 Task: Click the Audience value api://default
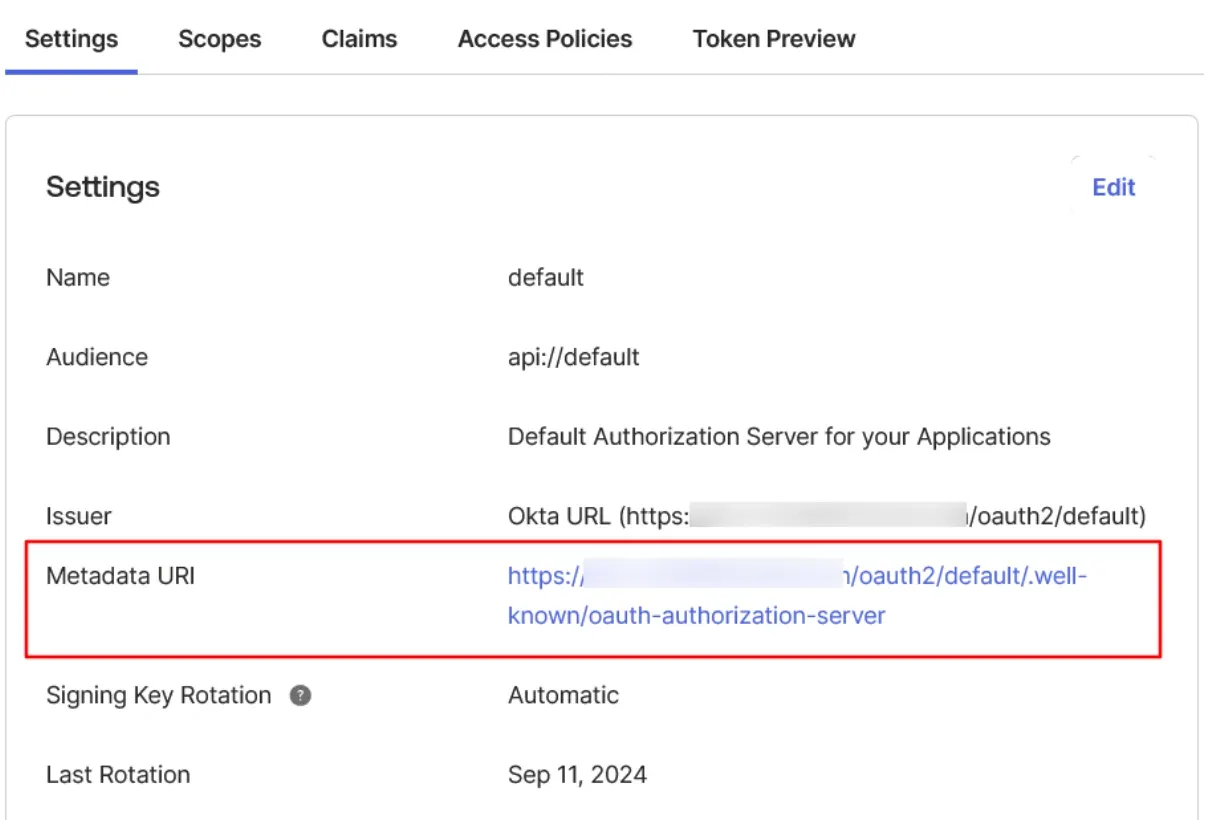coord(574,357)
